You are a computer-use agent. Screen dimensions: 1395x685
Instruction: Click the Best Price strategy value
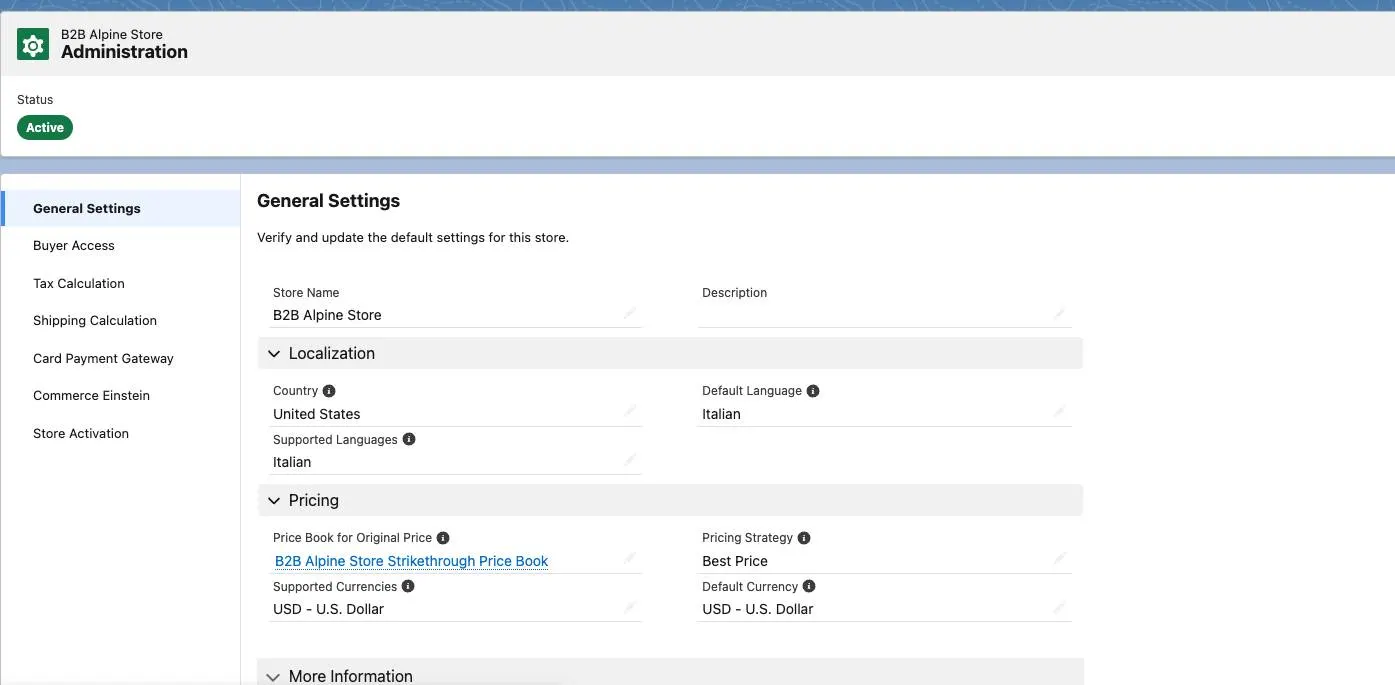[735, 561]
